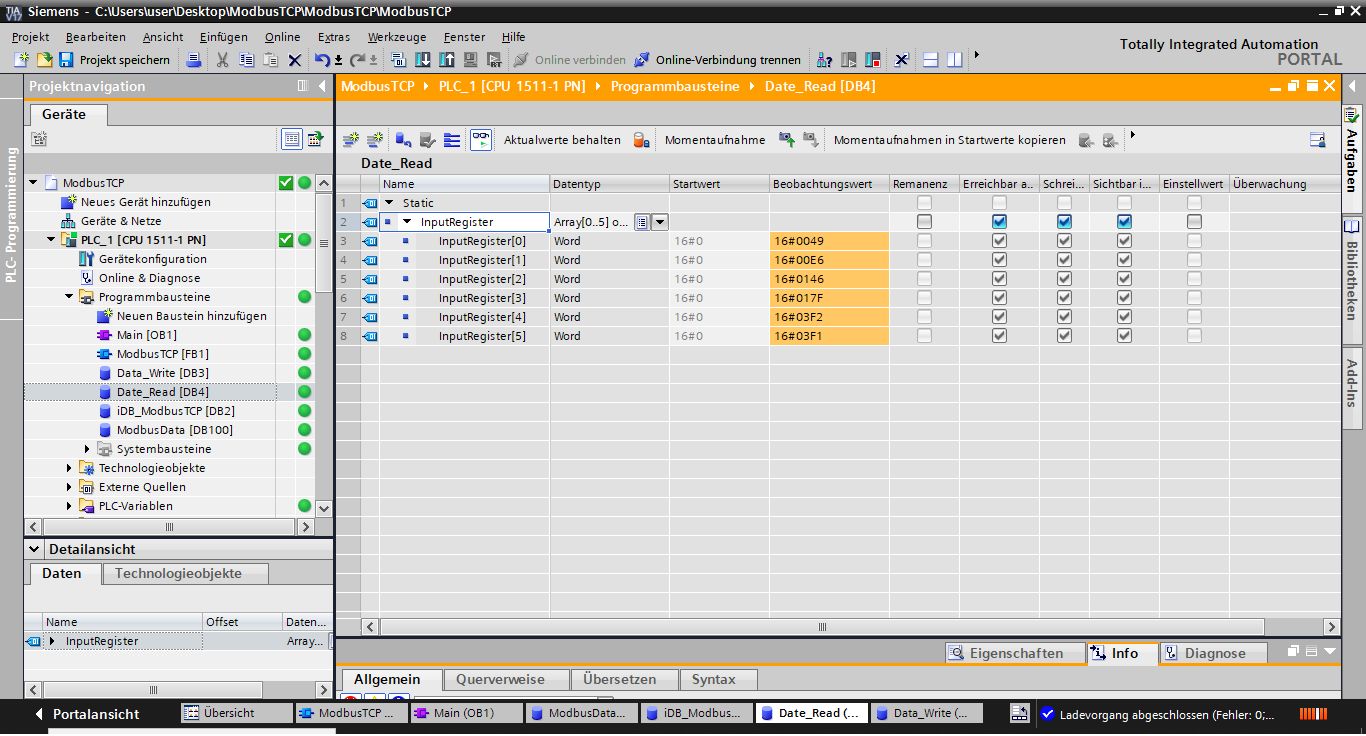Screen dimensions: 1366x736
Task: Toggle Remanenz checkbox for InputRegister array
Action: click(924, 222)
